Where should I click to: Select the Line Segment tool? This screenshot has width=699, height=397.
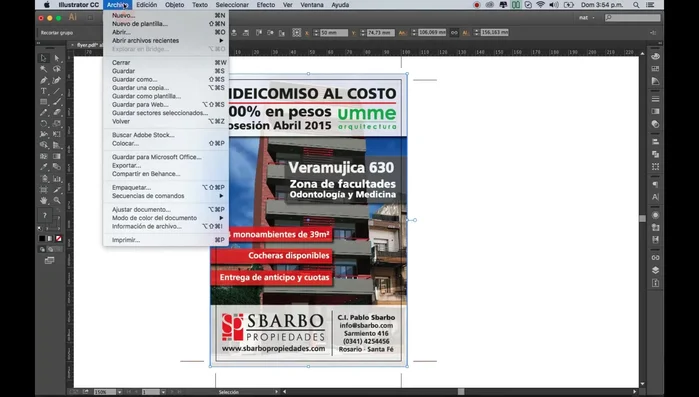click(x=57, y=91)
